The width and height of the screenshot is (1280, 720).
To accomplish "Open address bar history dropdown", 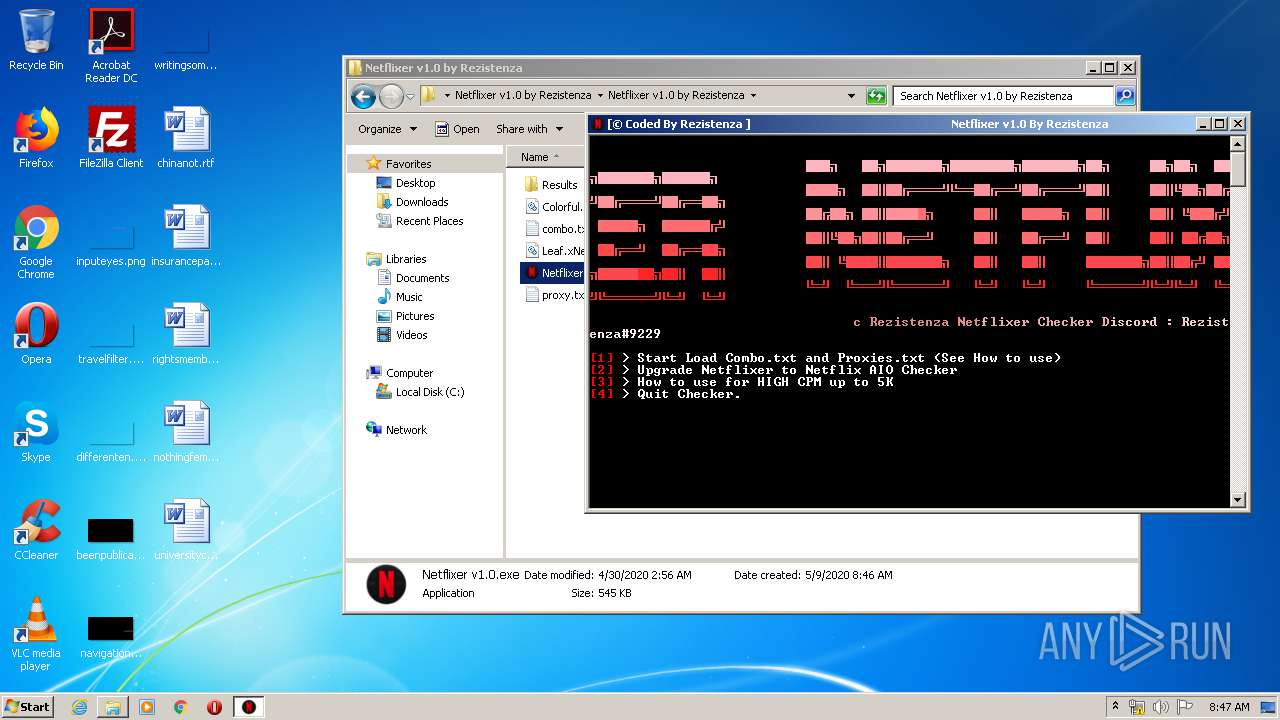I will [x=851, y=96].
